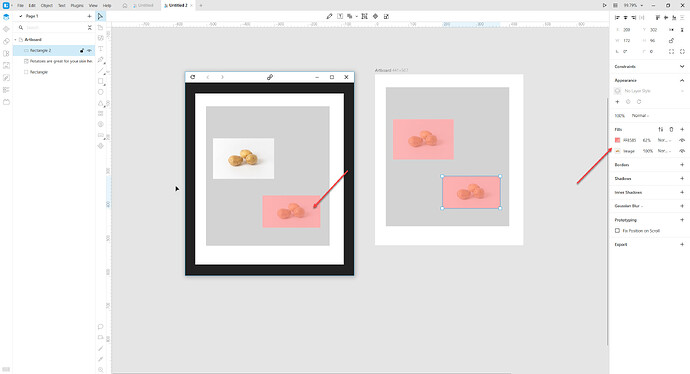
Task: Switch to the Untitled tab
Action: click(x=144, y=5)
